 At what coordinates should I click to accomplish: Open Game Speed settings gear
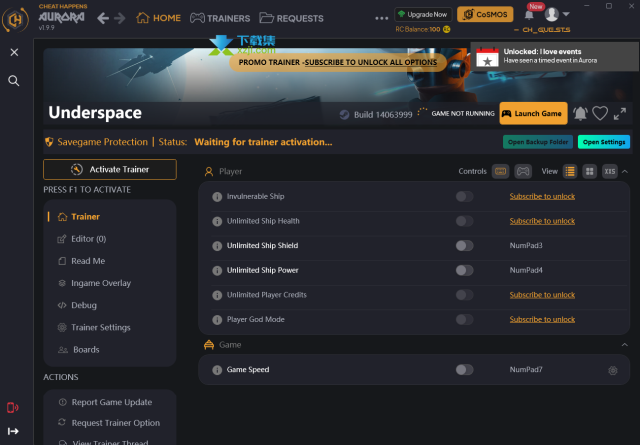pos(613,370)
